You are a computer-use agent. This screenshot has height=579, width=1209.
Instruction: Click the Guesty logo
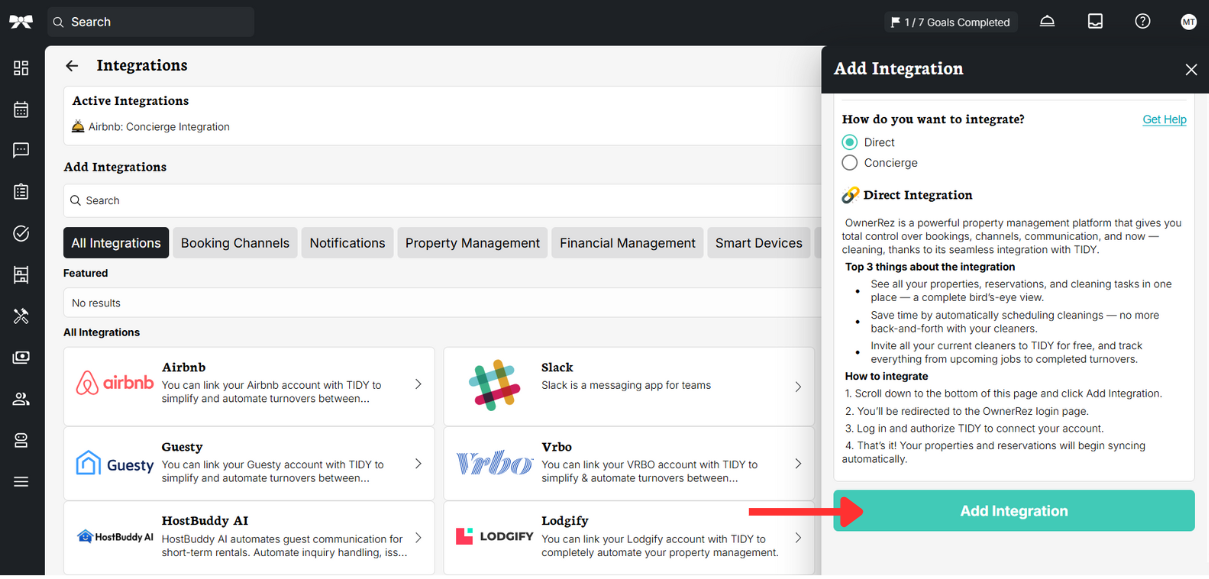pos(115,464)
